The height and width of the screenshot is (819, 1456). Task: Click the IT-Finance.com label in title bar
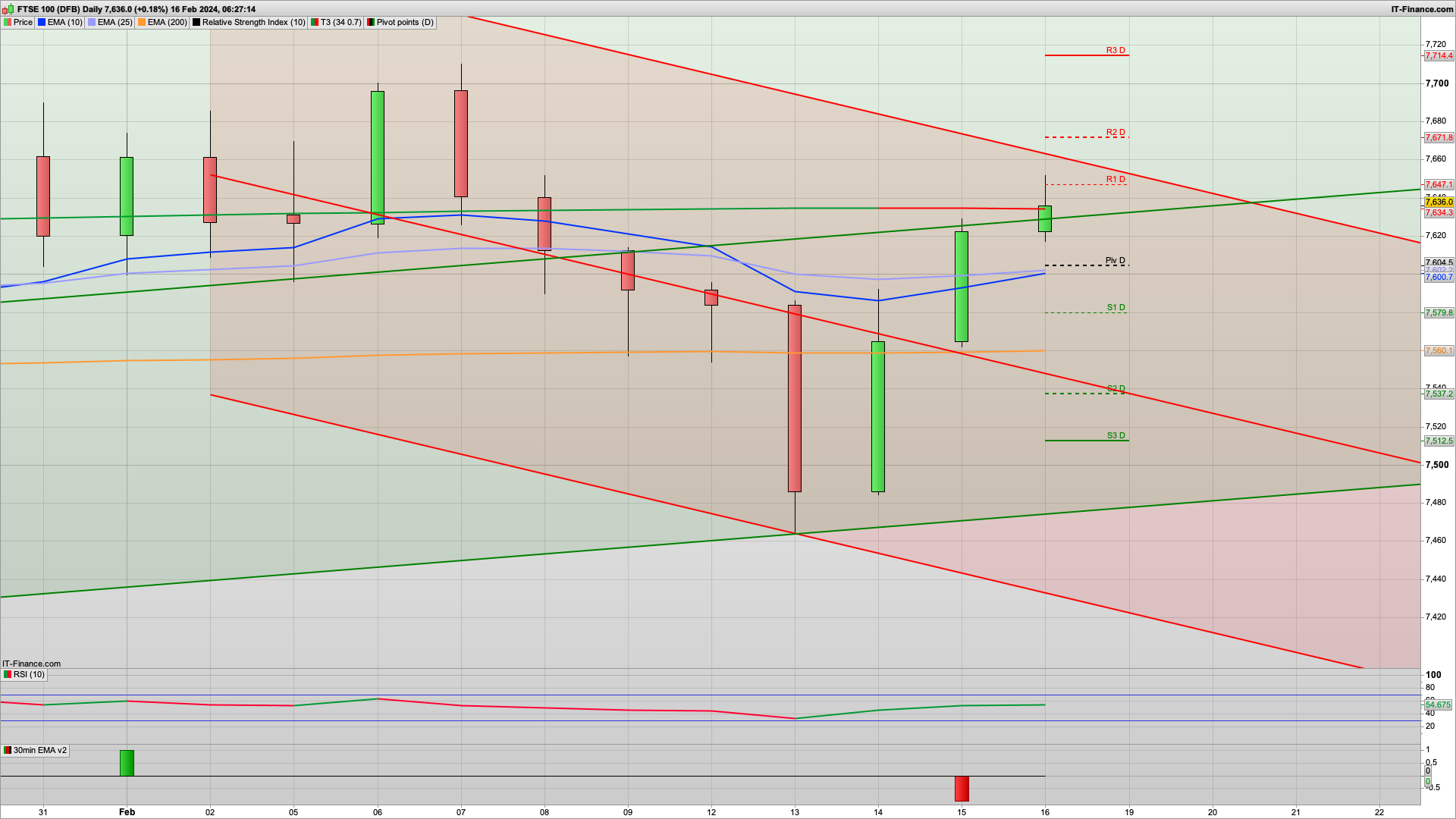click(x=1422, y=9)
